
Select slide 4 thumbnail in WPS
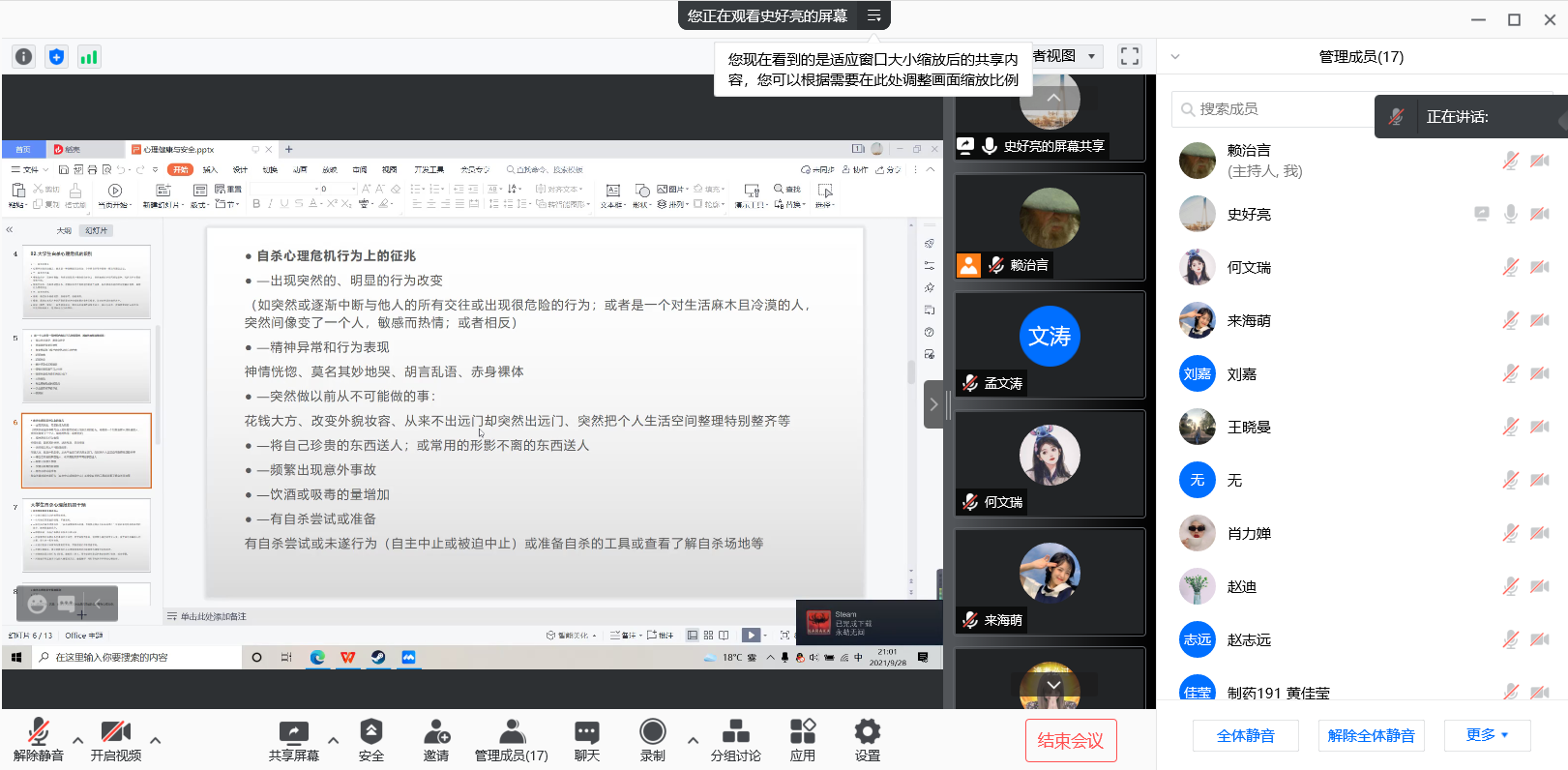[86, 281]
